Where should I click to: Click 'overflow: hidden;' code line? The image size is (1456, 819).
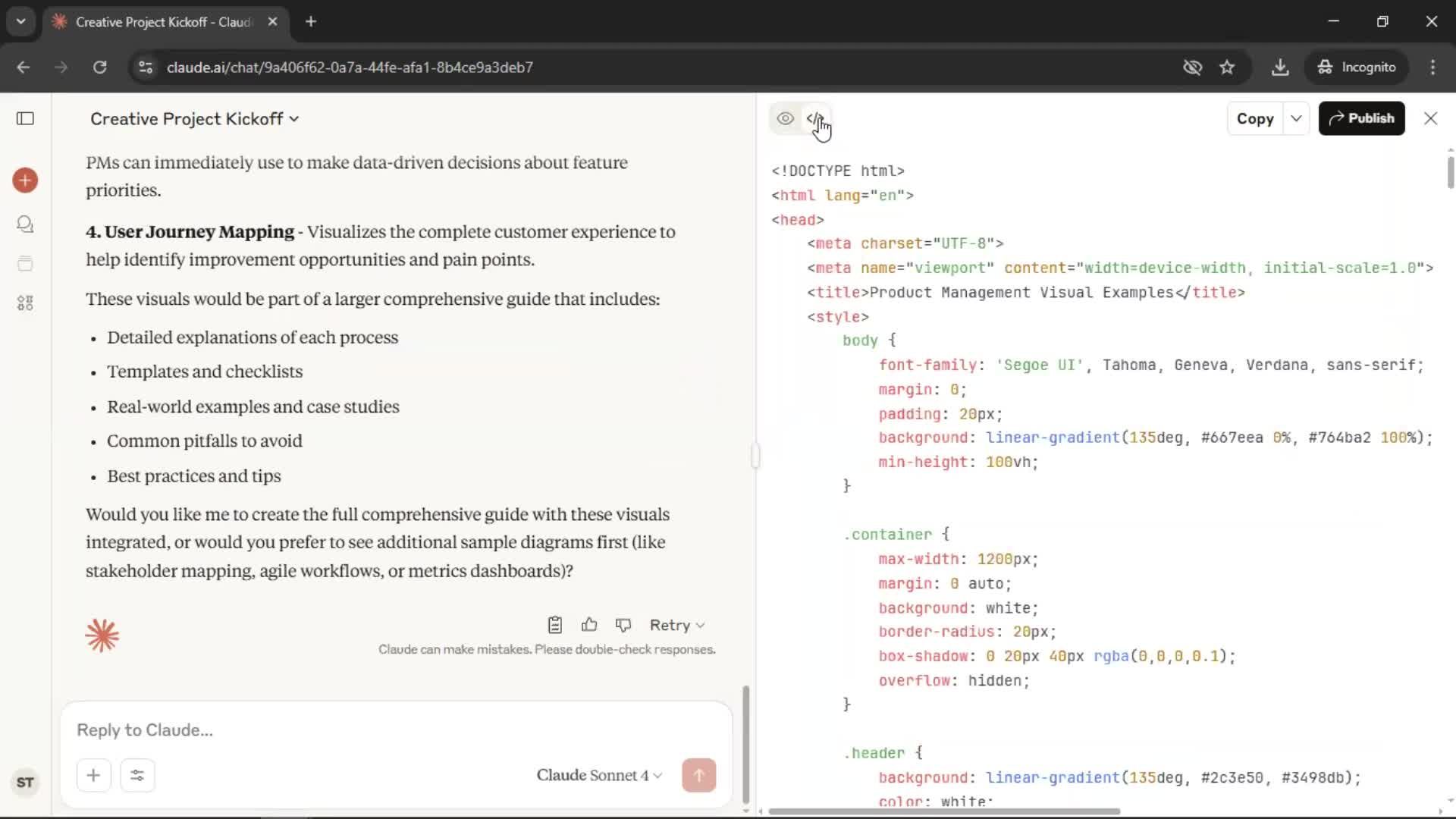[x=954, y=681]
